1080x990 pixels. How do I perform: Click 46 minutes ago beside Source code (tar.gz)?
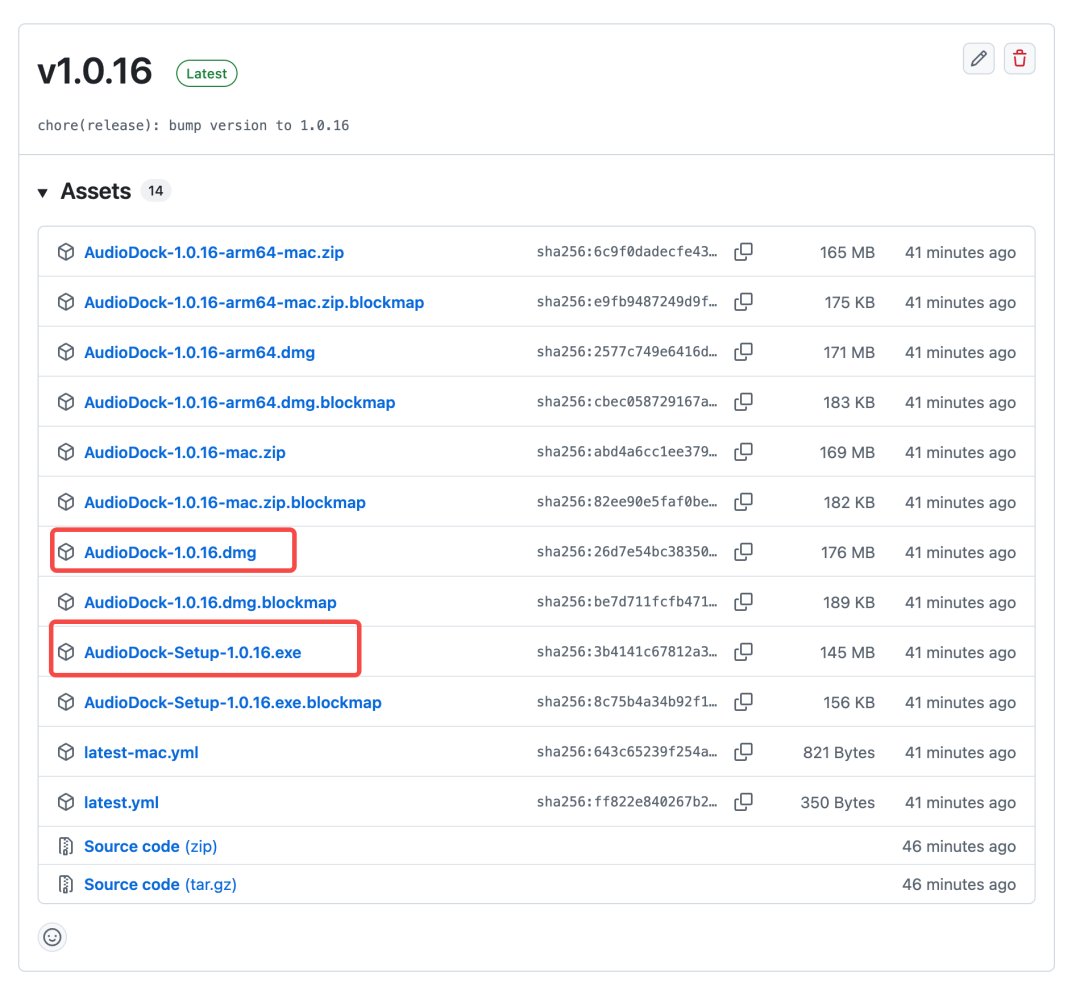tap(959, 884)
